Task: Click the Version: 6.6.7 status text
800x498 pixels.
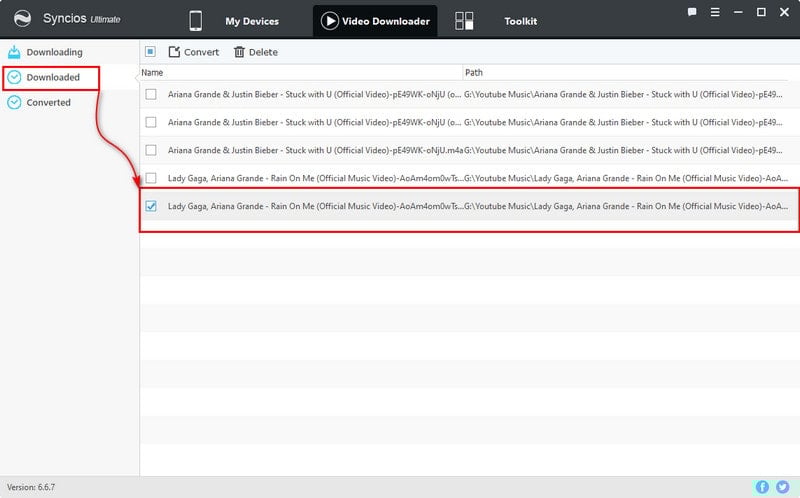Action: (31, 487)
